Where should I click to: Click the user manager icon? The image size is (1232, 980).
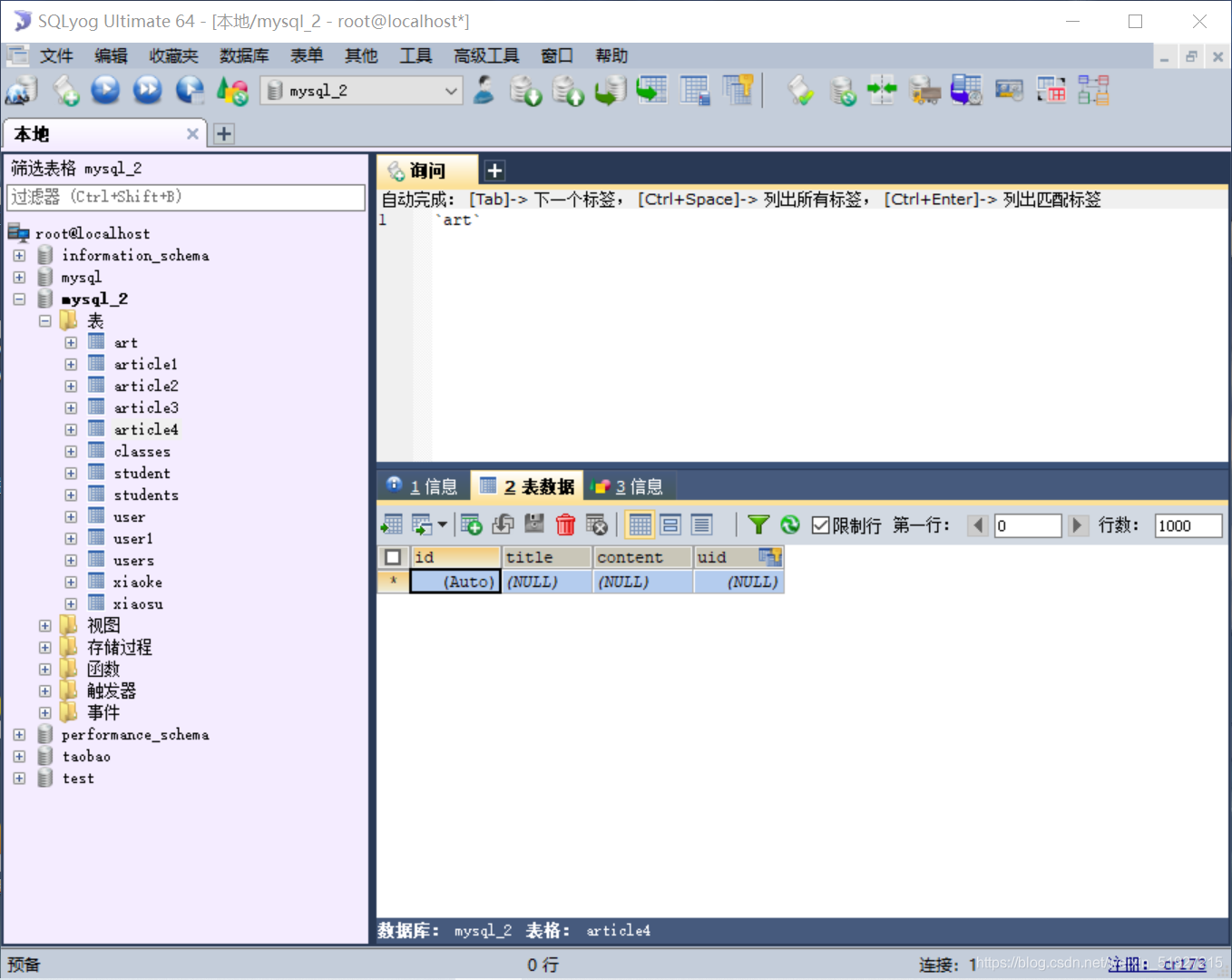coord(484,90)
